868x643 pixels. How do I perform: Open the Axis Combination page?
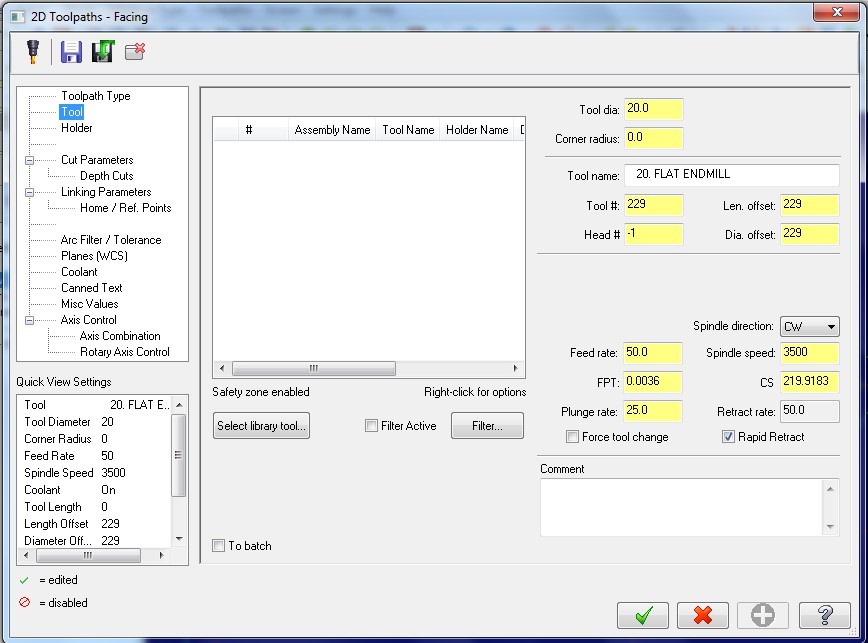click(120, 336)
